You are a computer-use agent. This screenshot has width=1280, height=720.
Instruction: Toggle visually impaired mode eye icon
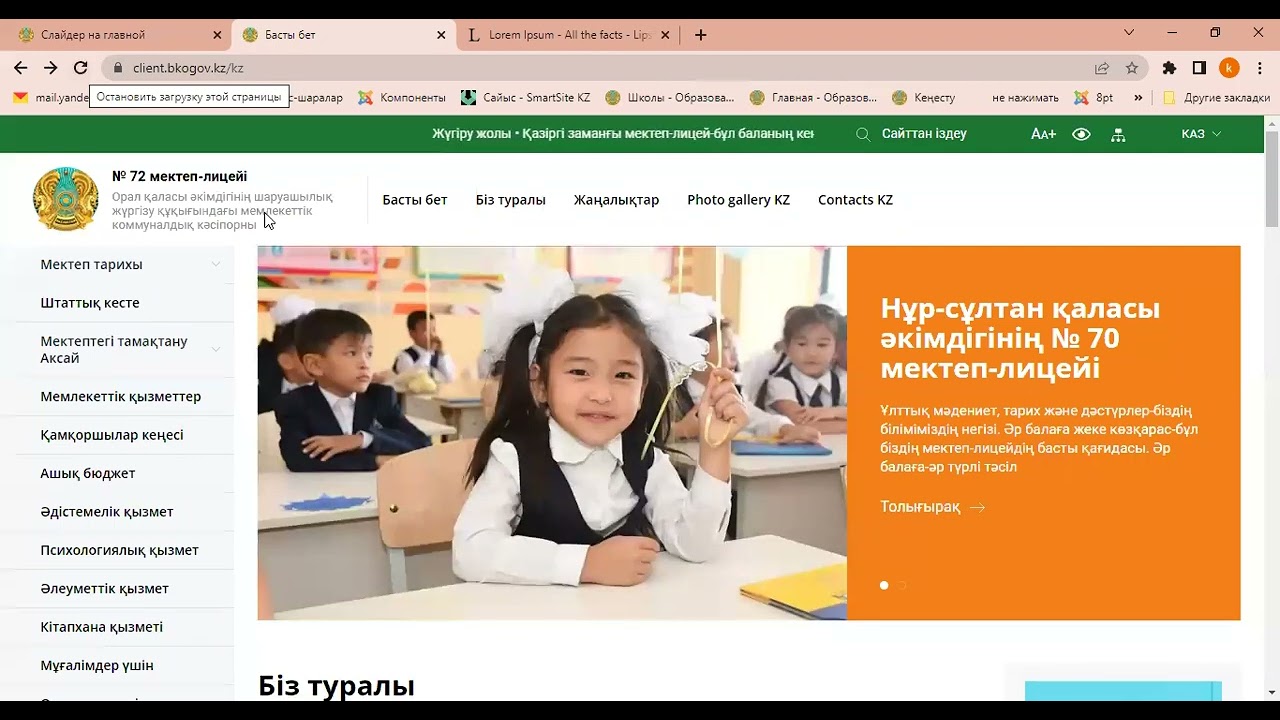(1081, 134)
